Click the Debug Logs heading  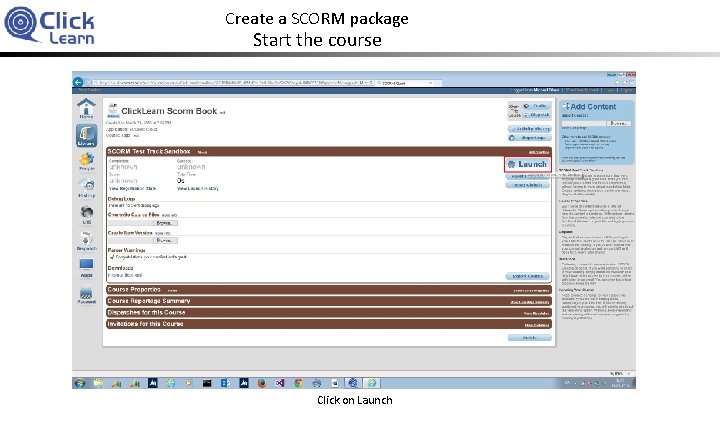[x=121, y=199]
